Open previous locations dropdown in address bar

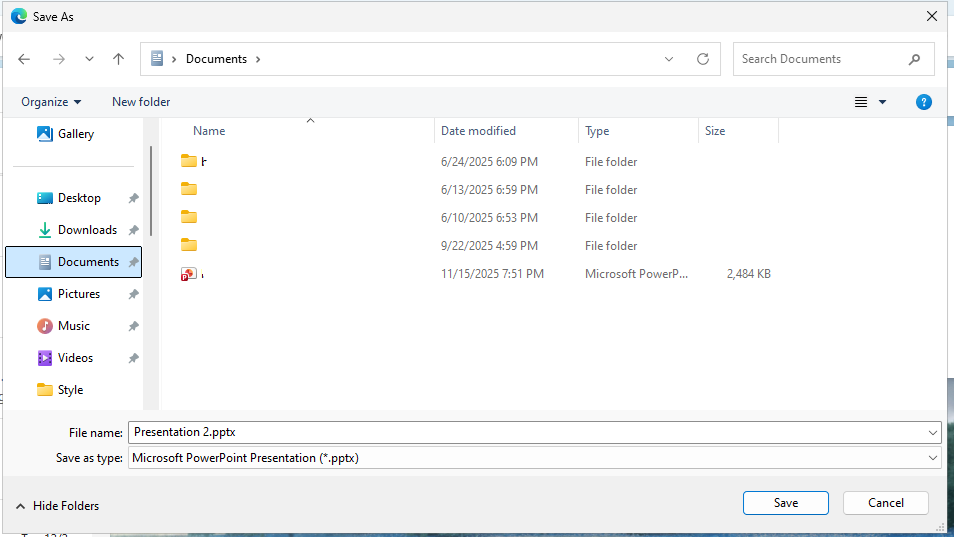pos(669,59)
